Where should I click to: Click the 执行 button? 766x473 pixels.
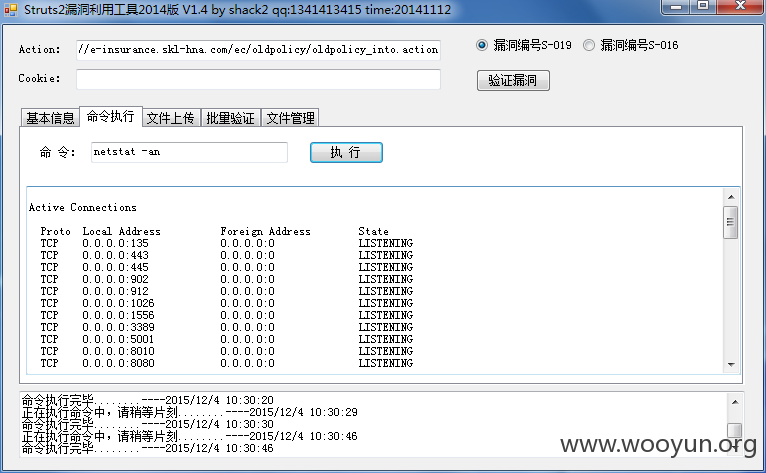click(346, 152)
